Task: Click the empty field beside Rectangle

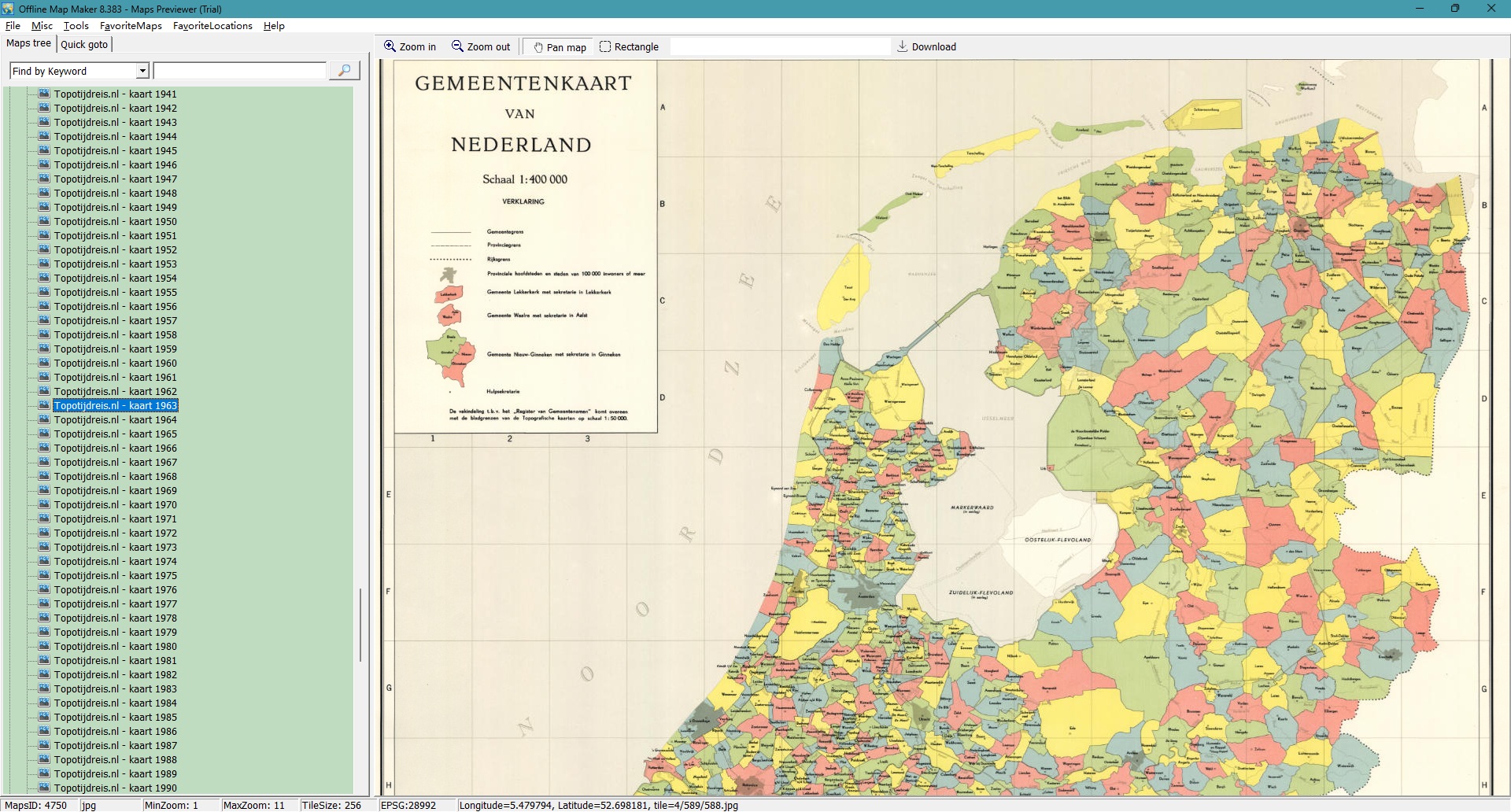Action: click(x=779, y=47)
